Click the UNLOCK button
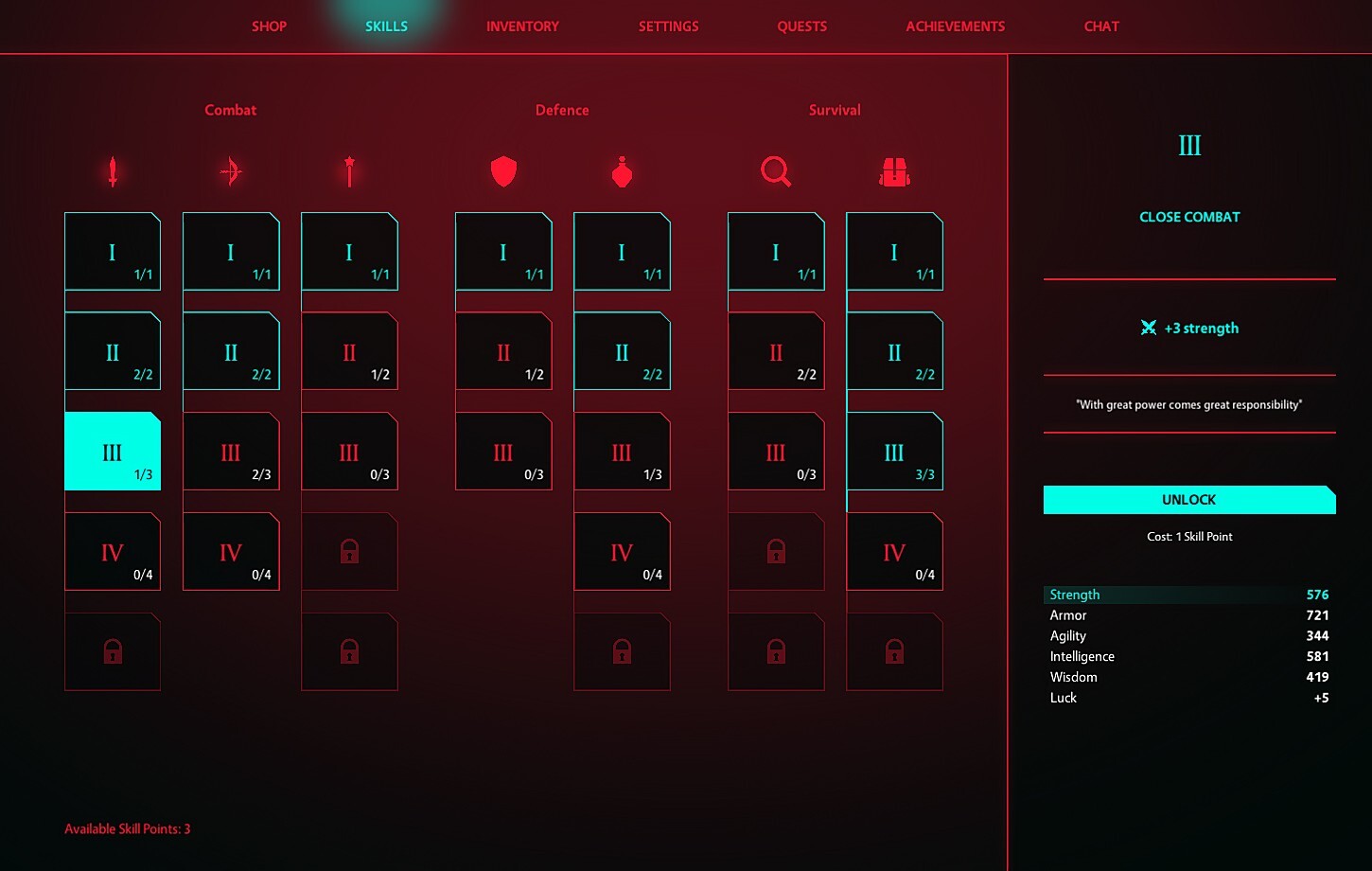 point(1188,499)
